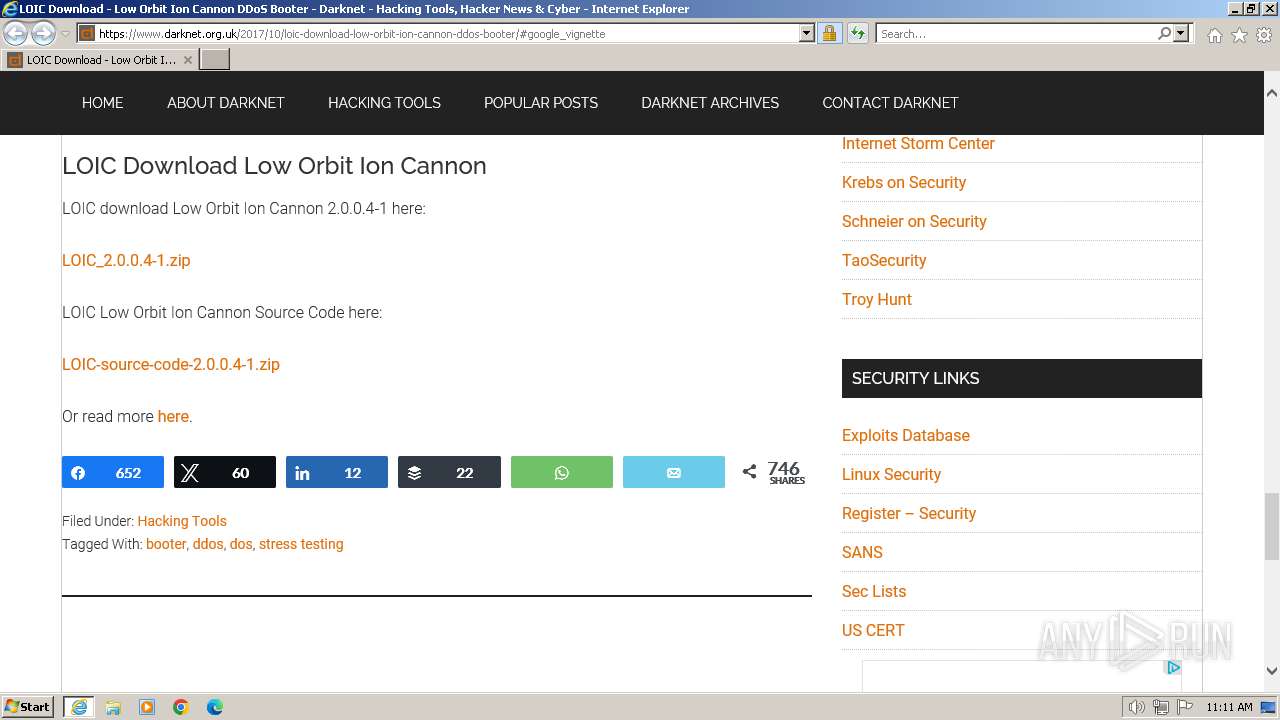This screenshot has height=720, width=1280.
Task: Go forward with the browser Forward arrow
Action: click(x=43, y=33)
